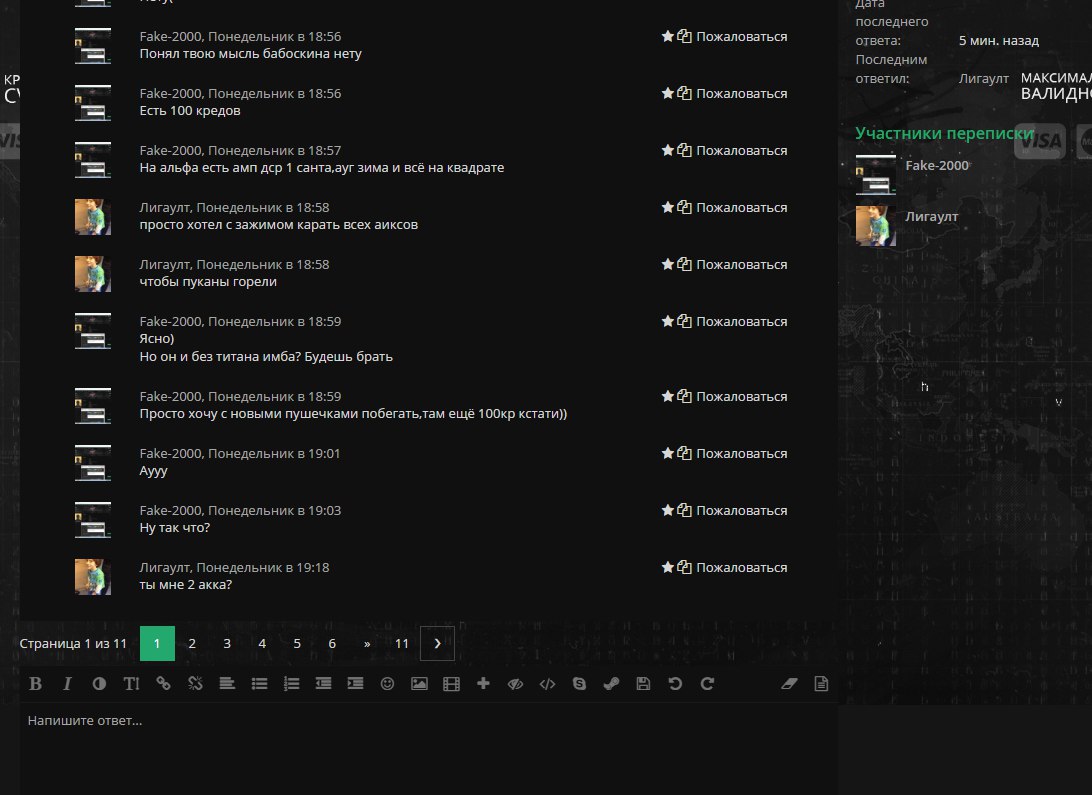Click the code tag icon

pos(547,684)
